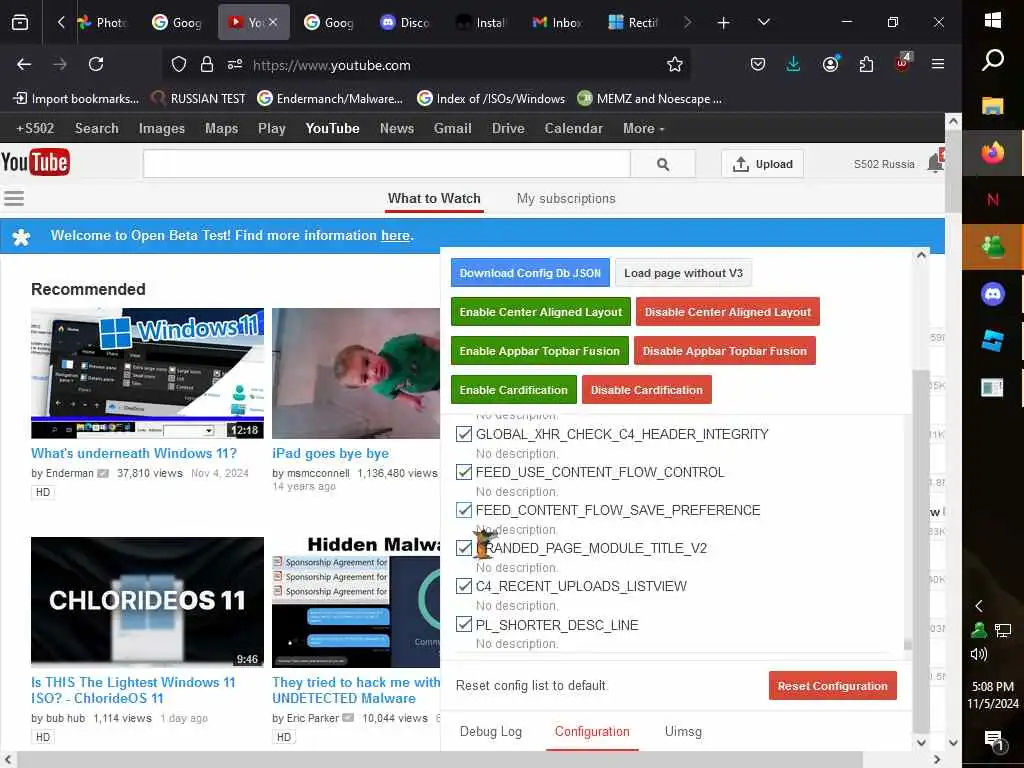Collapse config panel with top arrow
Viewport: 1024px width, 768px height.
tap(921, 255)
